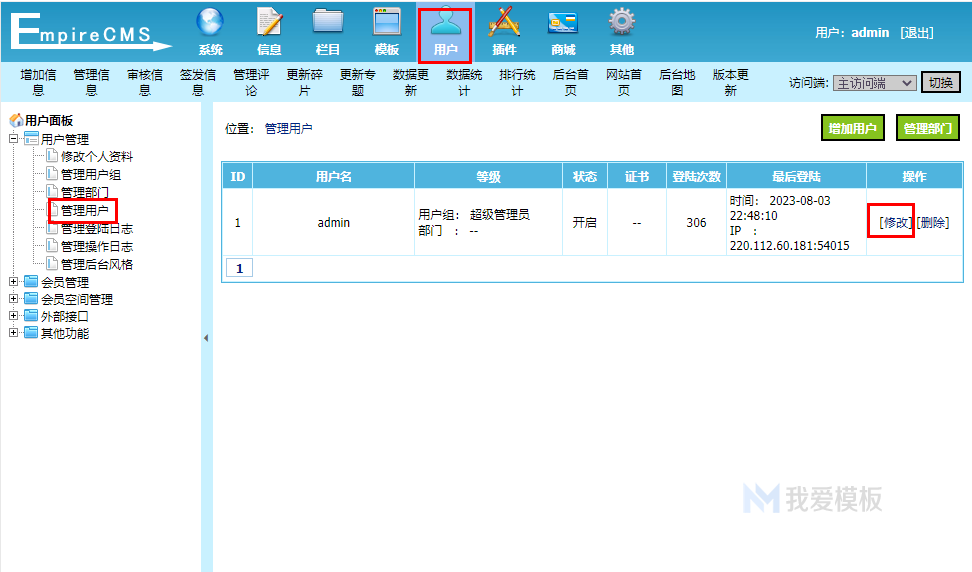972x572 pixels.
Task: Open 后台地图 in the shortcut menu
Action: (x=678, y=82)
